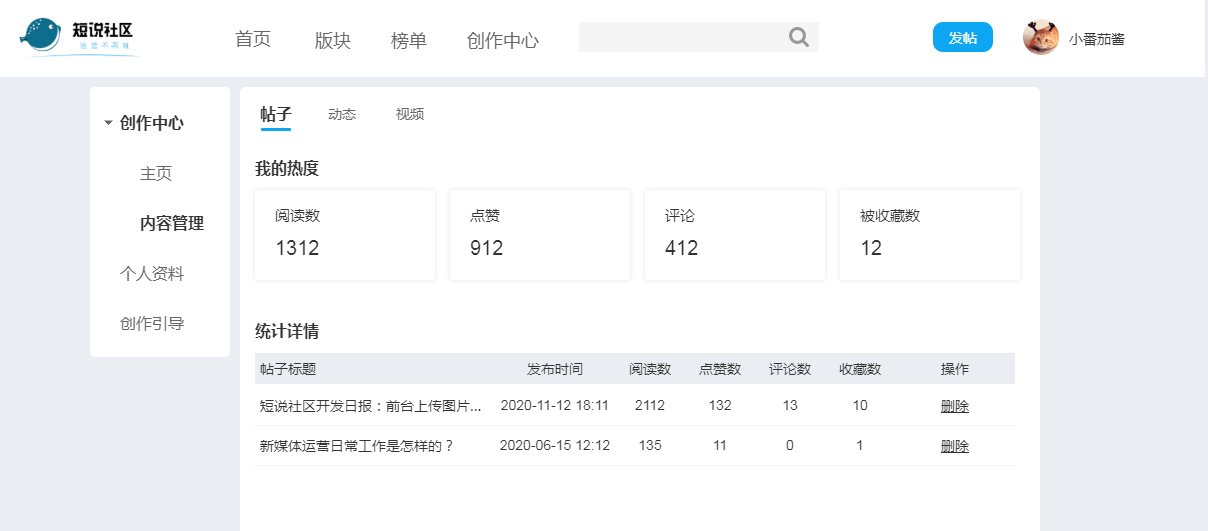The width and height of the screenshot is (1208, 531).
Task: Open 创作中心 in top navigation
Action: click(502, 40)
